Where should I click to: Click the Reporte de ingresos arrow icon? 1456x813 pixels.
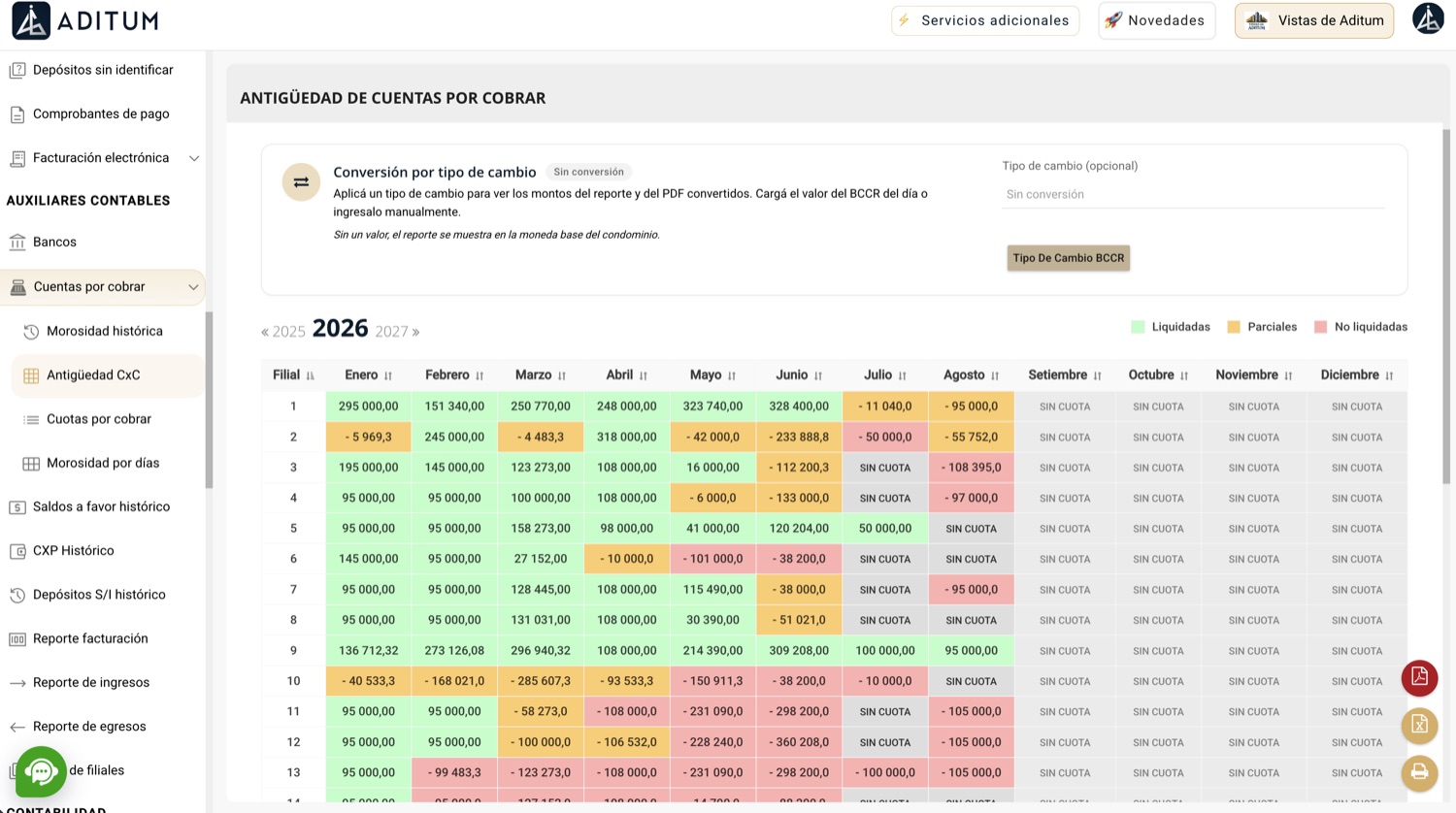pyautogui.click(x=17, y=683)
